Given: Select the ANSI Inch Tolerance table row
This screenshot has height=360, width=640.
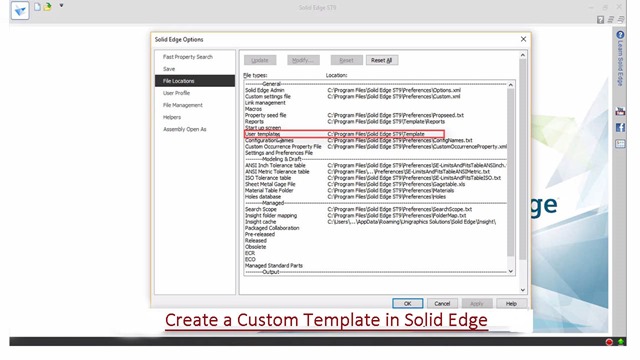Looking at the screenshot, I should (x=376, y=165).
